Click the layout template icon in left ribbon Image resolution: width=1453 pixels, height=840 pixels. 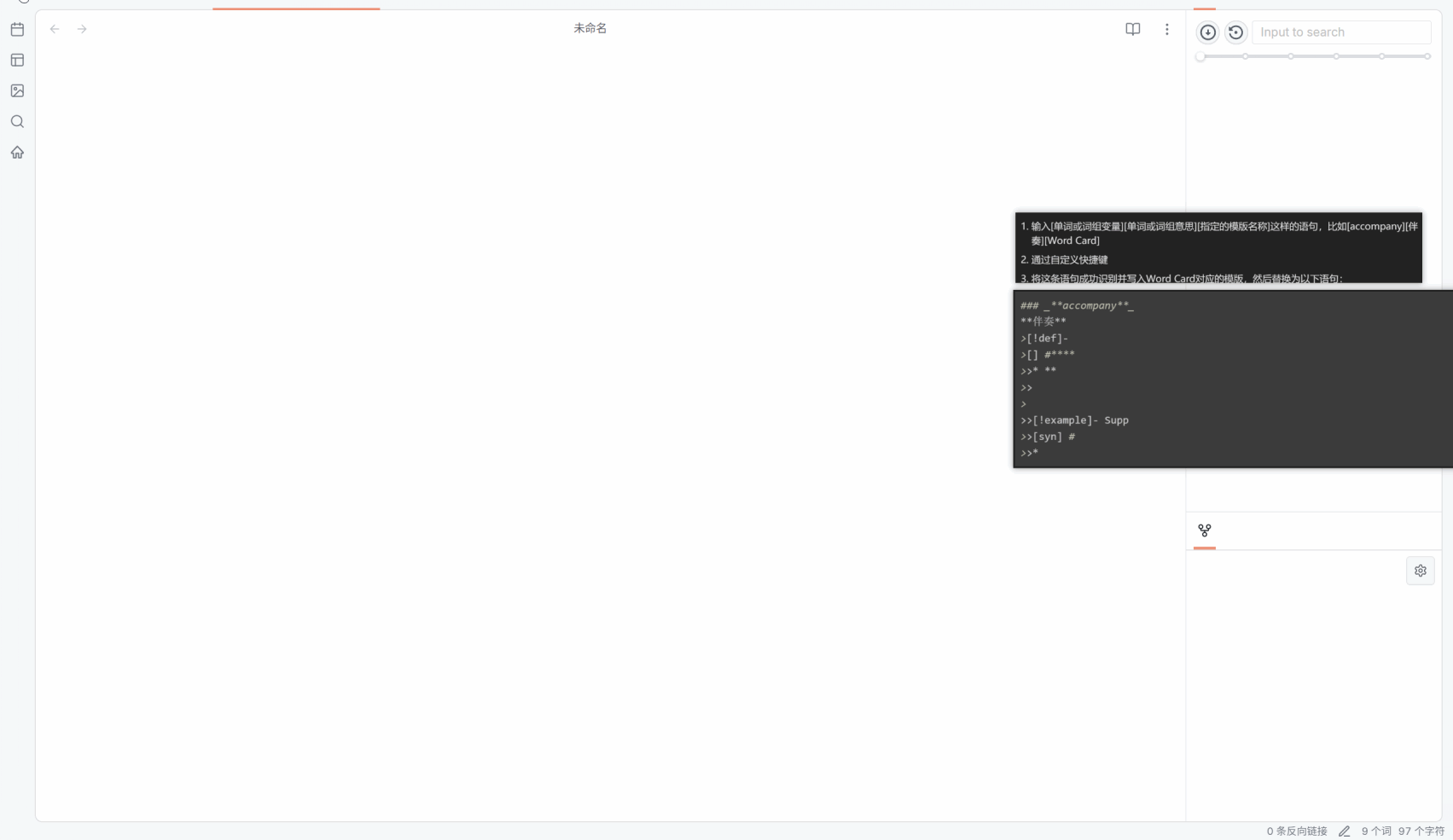(x=17, y=60)
